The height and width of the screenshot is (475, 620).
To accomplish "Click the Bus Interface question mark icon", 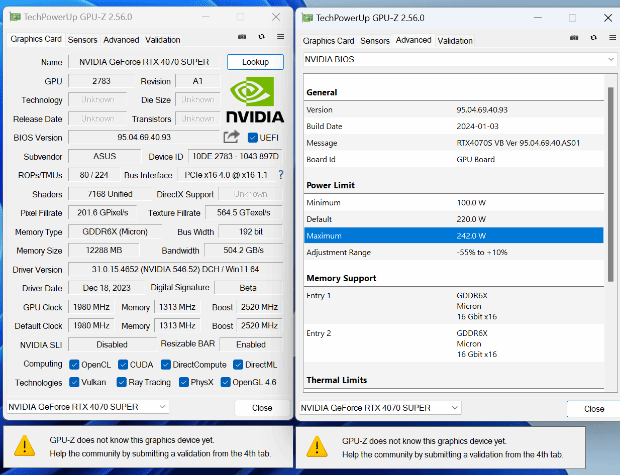I will click(x=281, y=174).
